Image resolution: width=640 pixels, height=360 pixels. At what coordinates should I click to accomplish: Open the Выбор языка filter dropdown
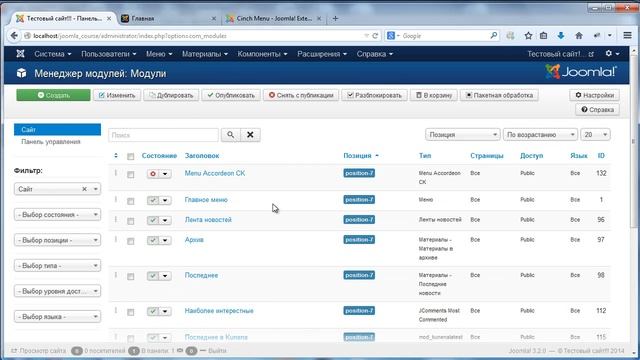(x=57, y=317)
